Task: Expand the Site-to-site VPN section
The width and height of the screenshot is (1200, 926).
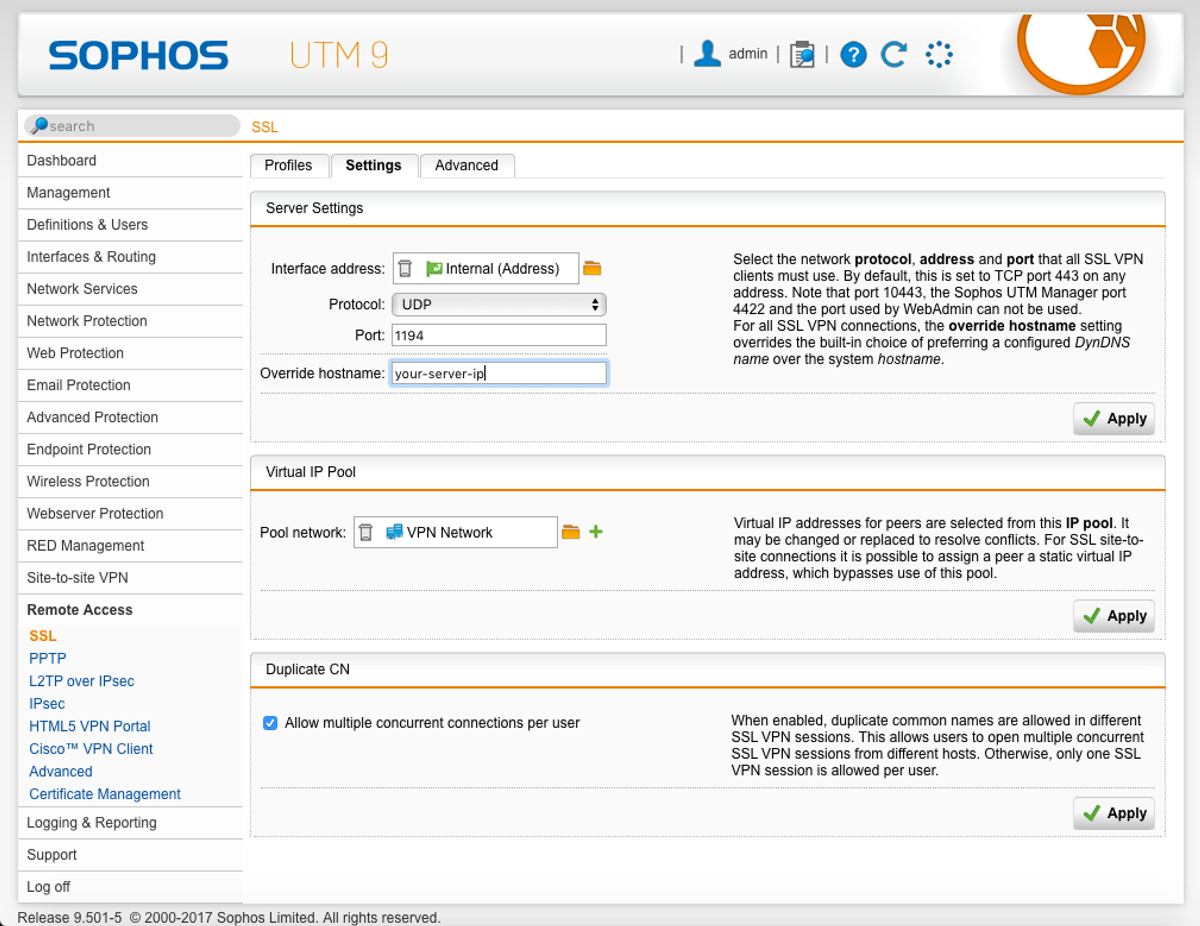Action: coord(77,578)
